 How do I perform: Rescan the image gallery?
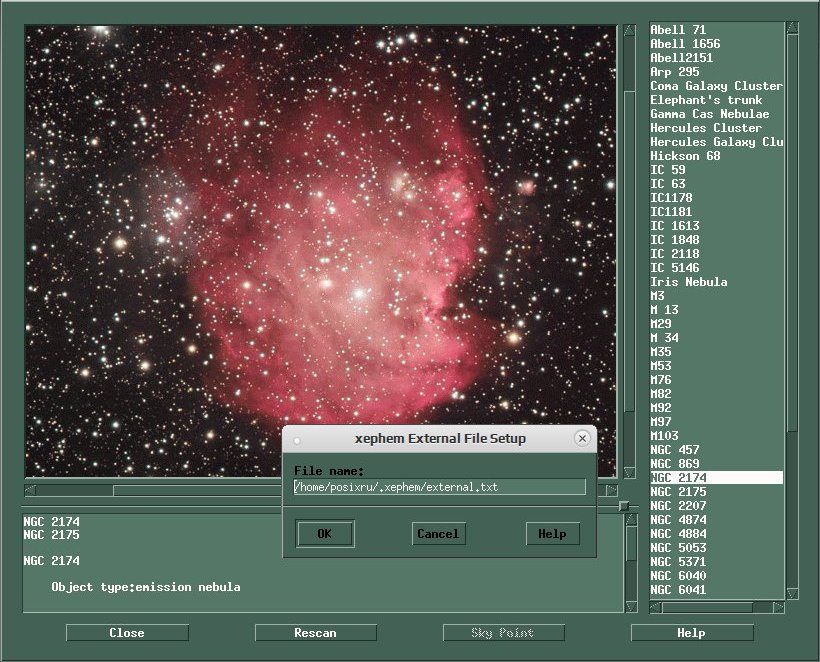315,633
